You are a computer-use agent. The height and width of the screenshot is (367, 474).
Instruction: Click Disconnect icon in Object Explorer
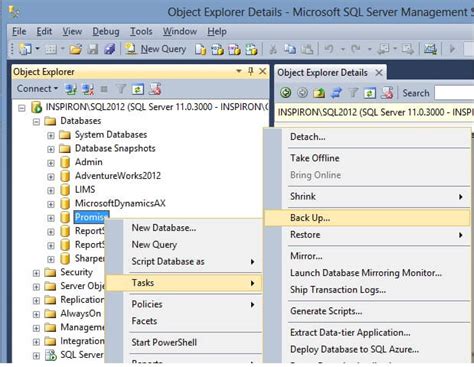pos(88,89)
